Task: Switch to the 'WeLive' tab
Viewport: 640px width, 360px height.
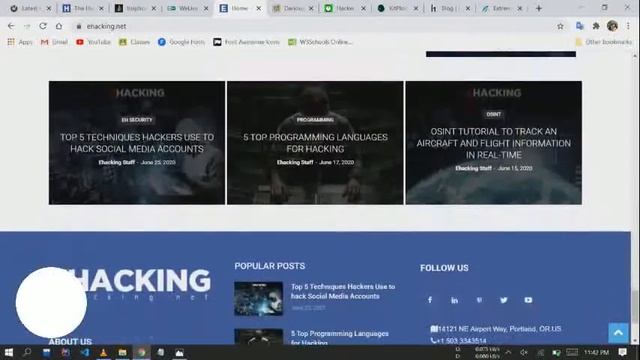Action: [x=186, y=8]
